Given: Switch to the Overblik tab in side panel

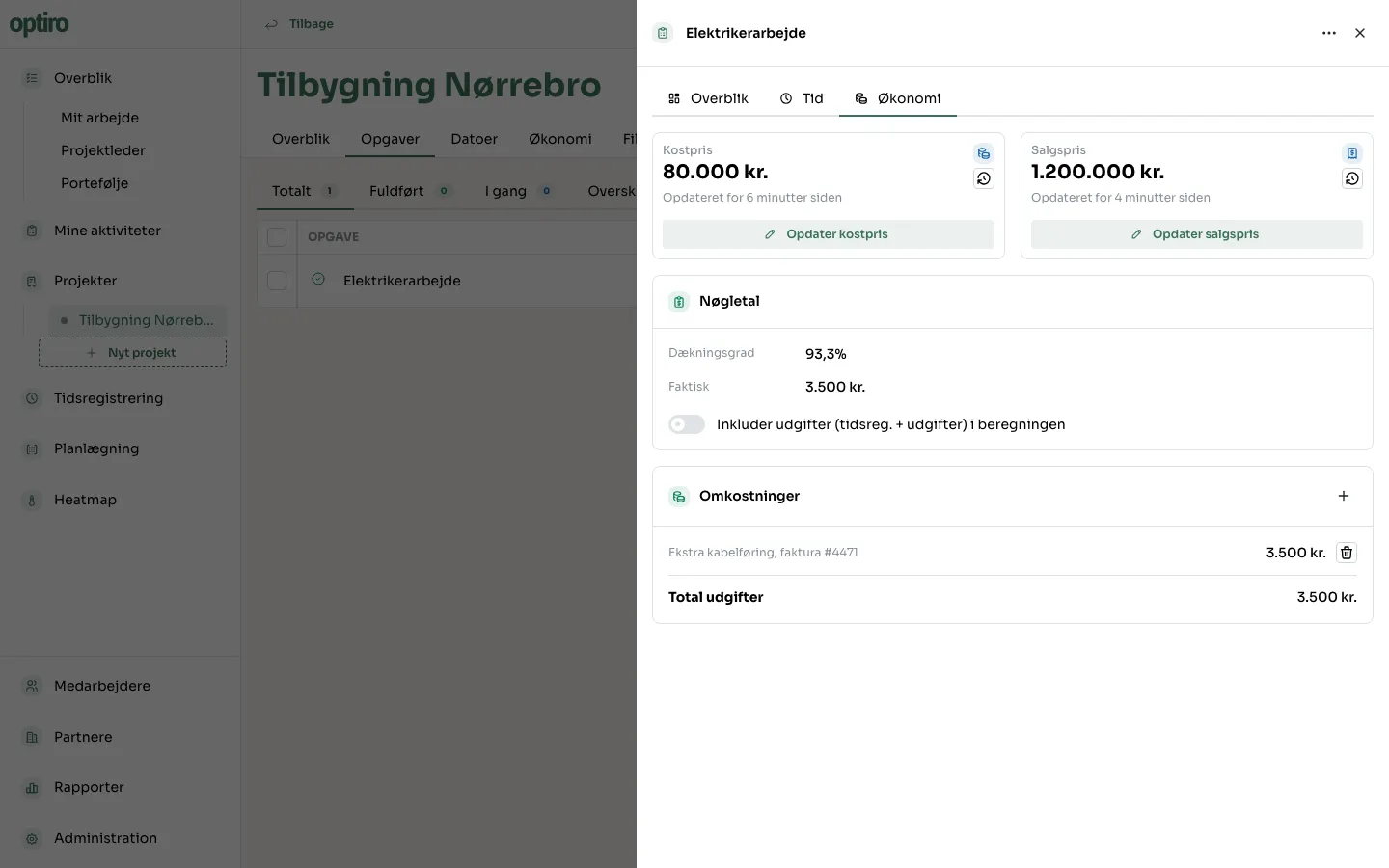Looking at the screenshot, I should tap(708, 98).
